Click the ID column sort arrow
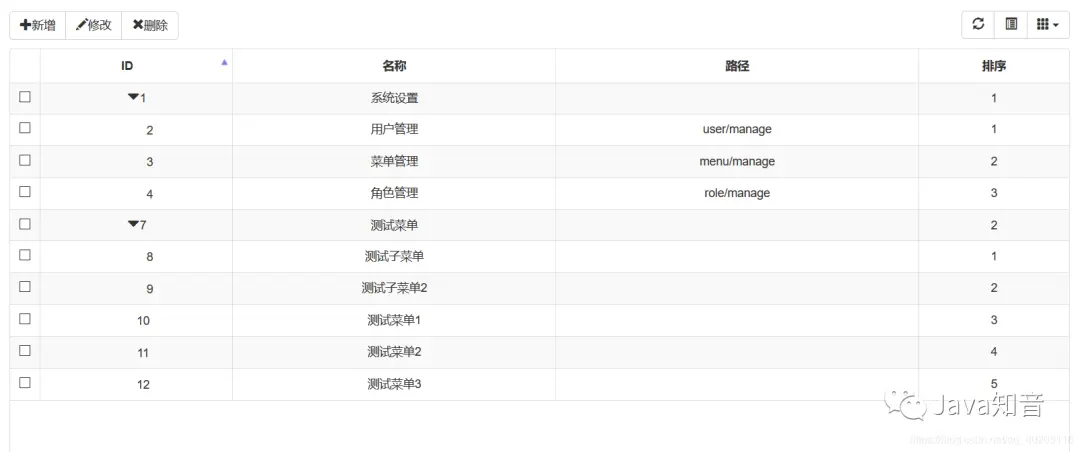 (224, 62)
